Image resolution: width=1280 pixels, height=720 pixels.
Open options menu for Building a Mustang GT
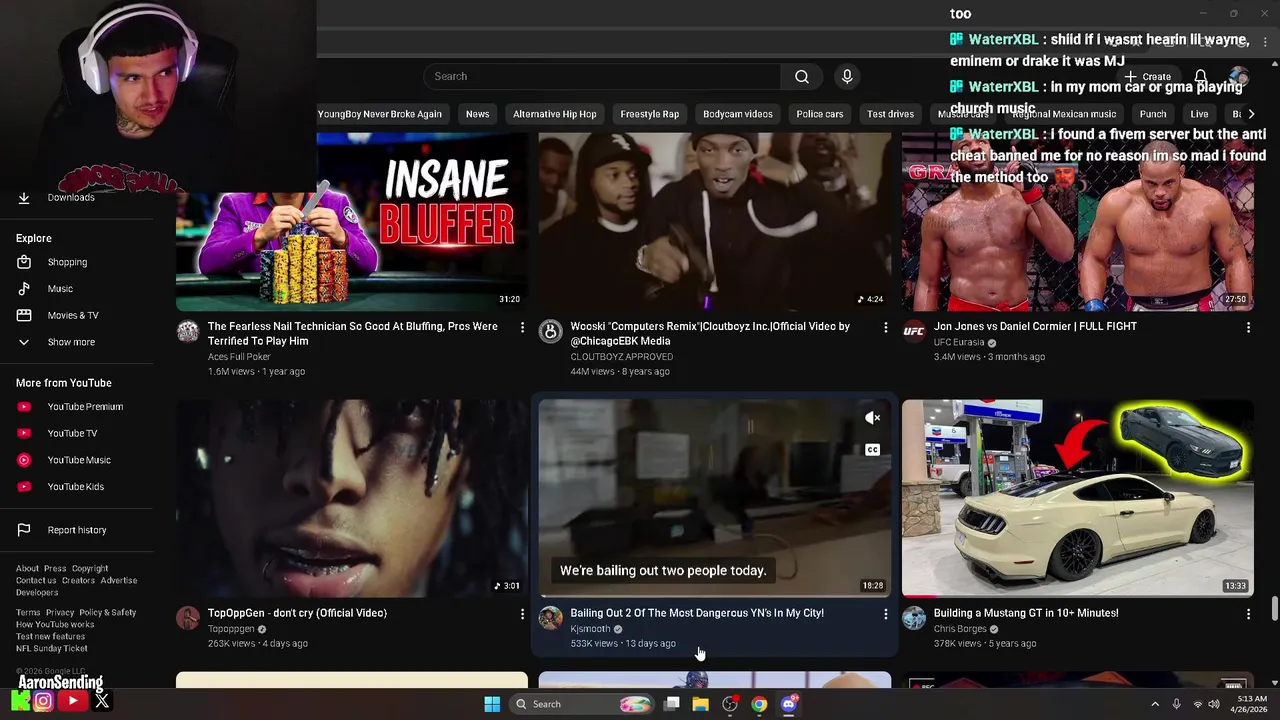pos(1248,614)
